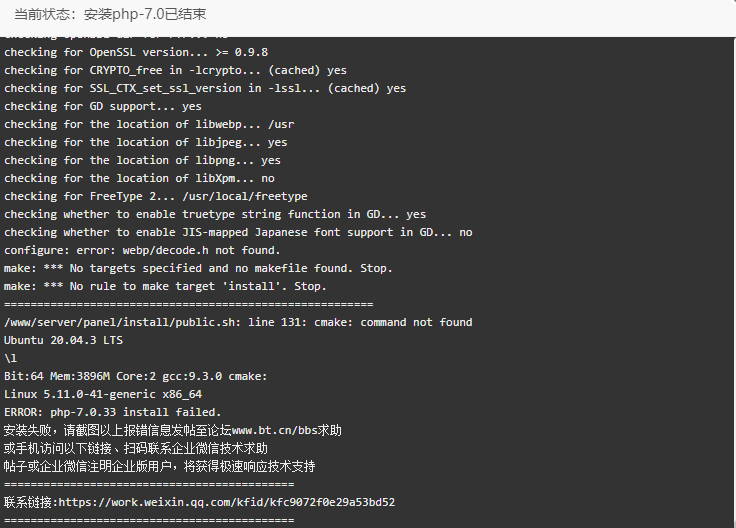The image size is (736, 528).
Task: Click the status header showing 安装php-7.0已结束
Action: click(x=110, y=14)
